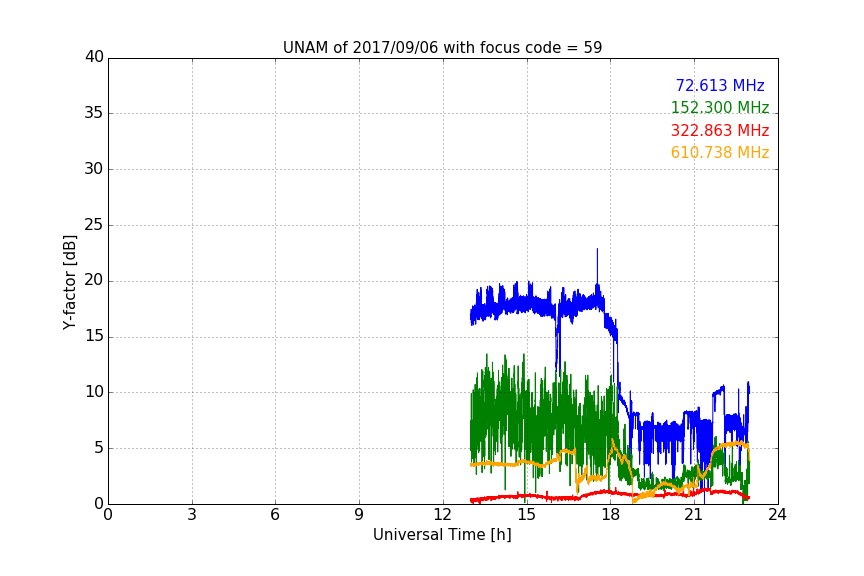Click the x-axis tick value 24
Image resolution: width=864 pixels, height=576 pixels.
pos(778,515)
